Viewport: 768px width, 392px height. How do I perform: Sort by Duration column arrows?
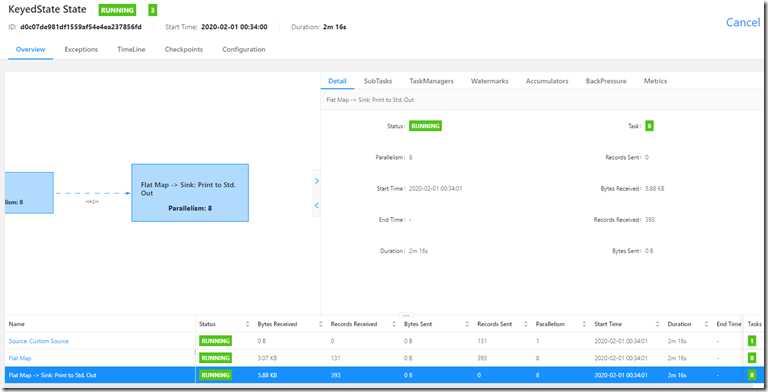[706, 324]
